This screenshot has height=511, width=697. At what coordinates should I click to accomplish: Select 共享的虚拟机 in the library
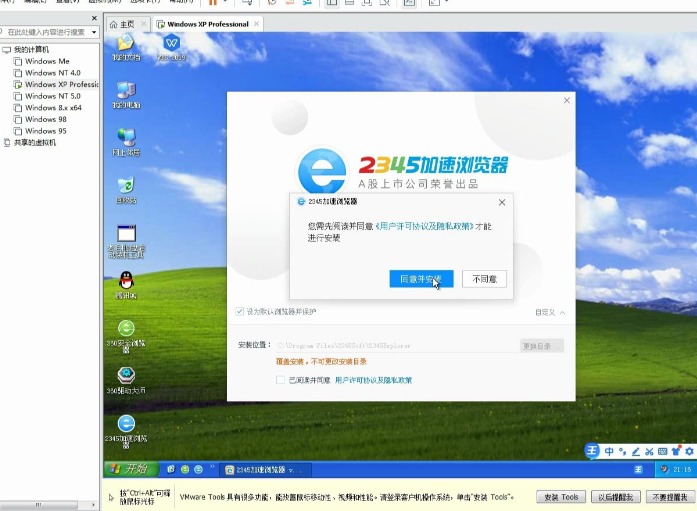(x=34, y=143)
